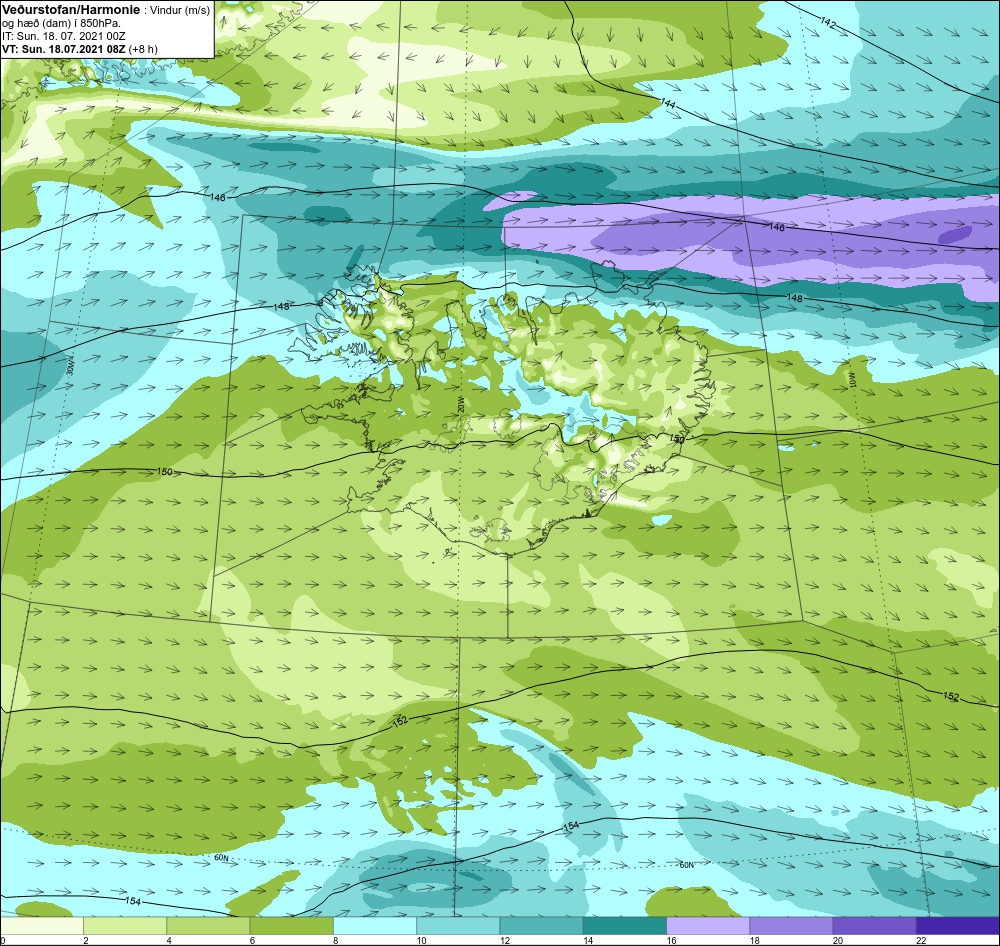1000x946 pixels.
Task: Click the legend value "22"
Action: 920,940
